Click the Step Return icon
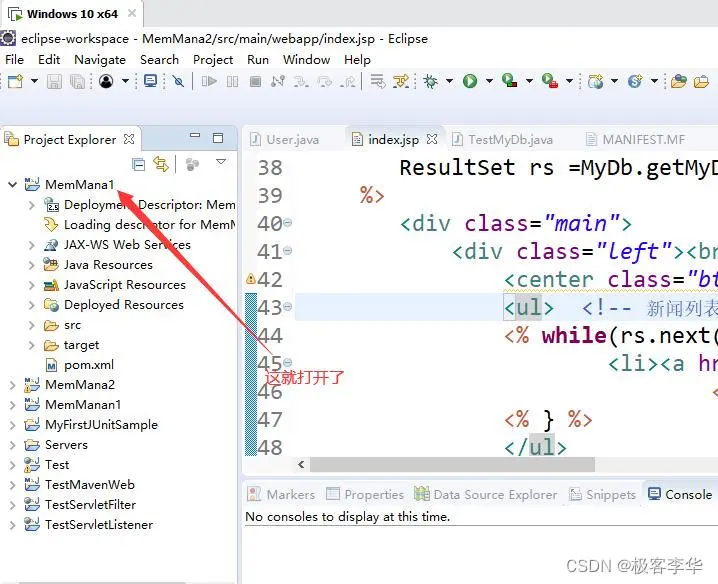 tap(348, 82)
